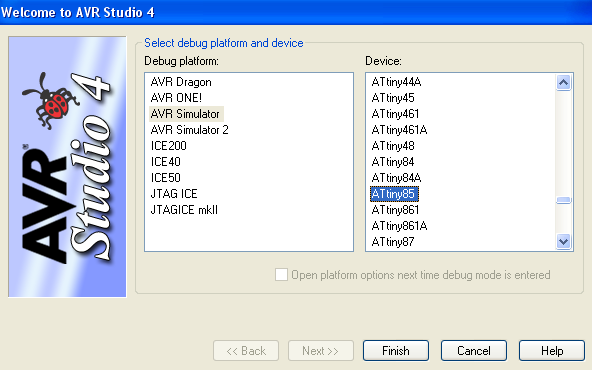Select ATtiny861A device
The height and width of the screenshot is (370, 592).
(x=399, y=226)
